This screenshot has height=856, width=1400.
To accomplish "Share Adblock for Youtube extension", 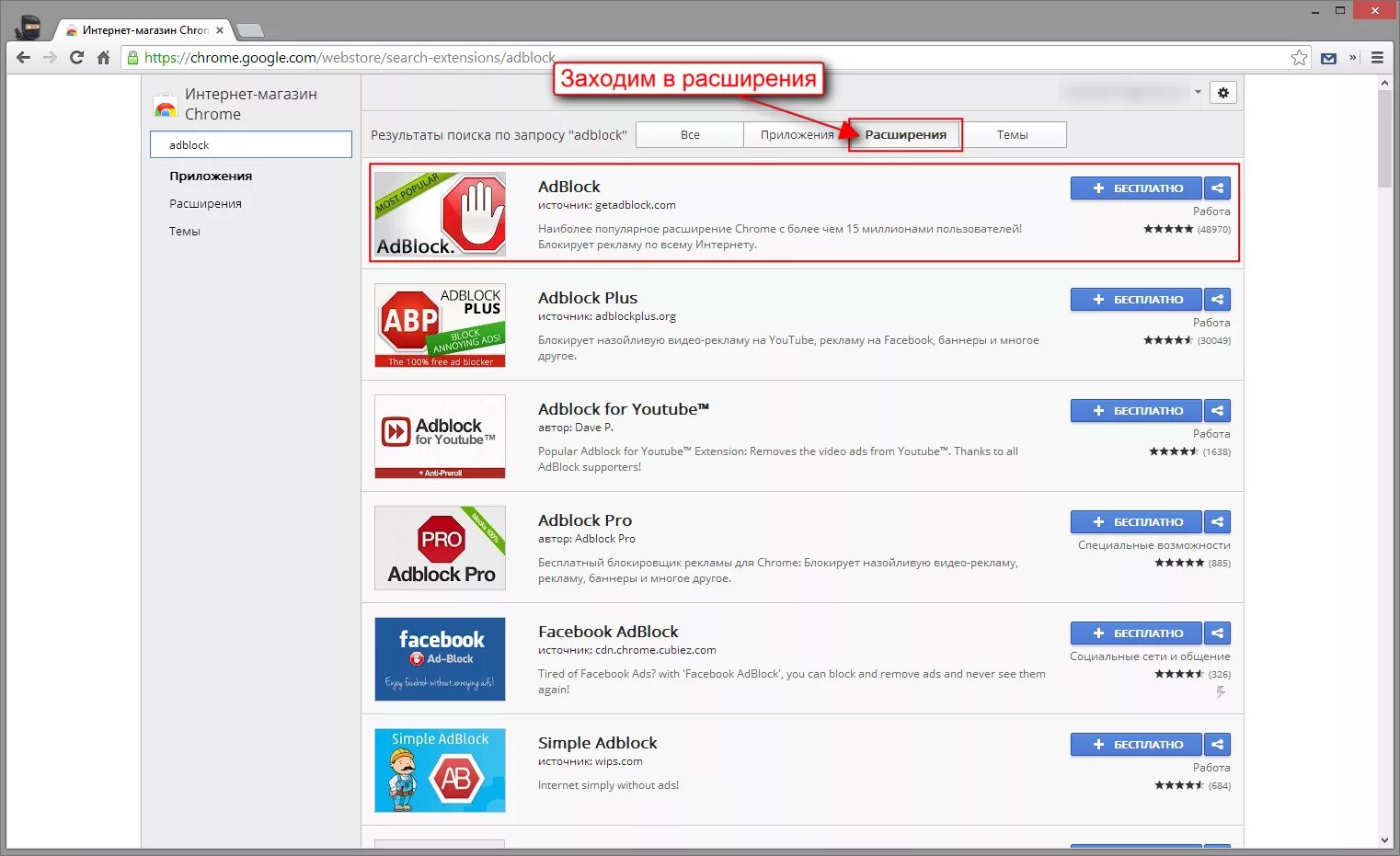I will (x=1217, y=411).
